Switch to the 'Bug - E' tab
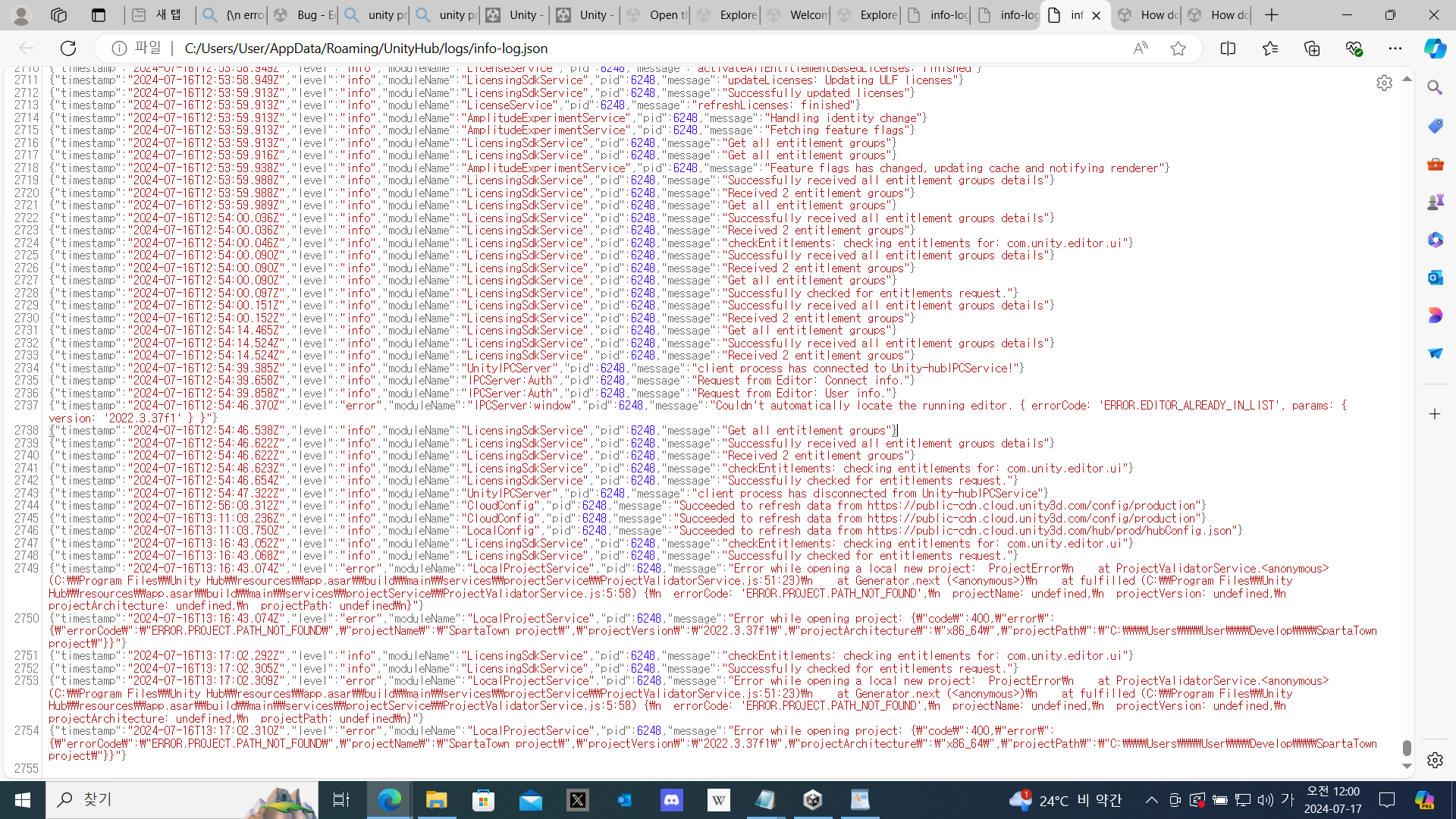This screenshot has height=819, width=1456. click(303, 14)
